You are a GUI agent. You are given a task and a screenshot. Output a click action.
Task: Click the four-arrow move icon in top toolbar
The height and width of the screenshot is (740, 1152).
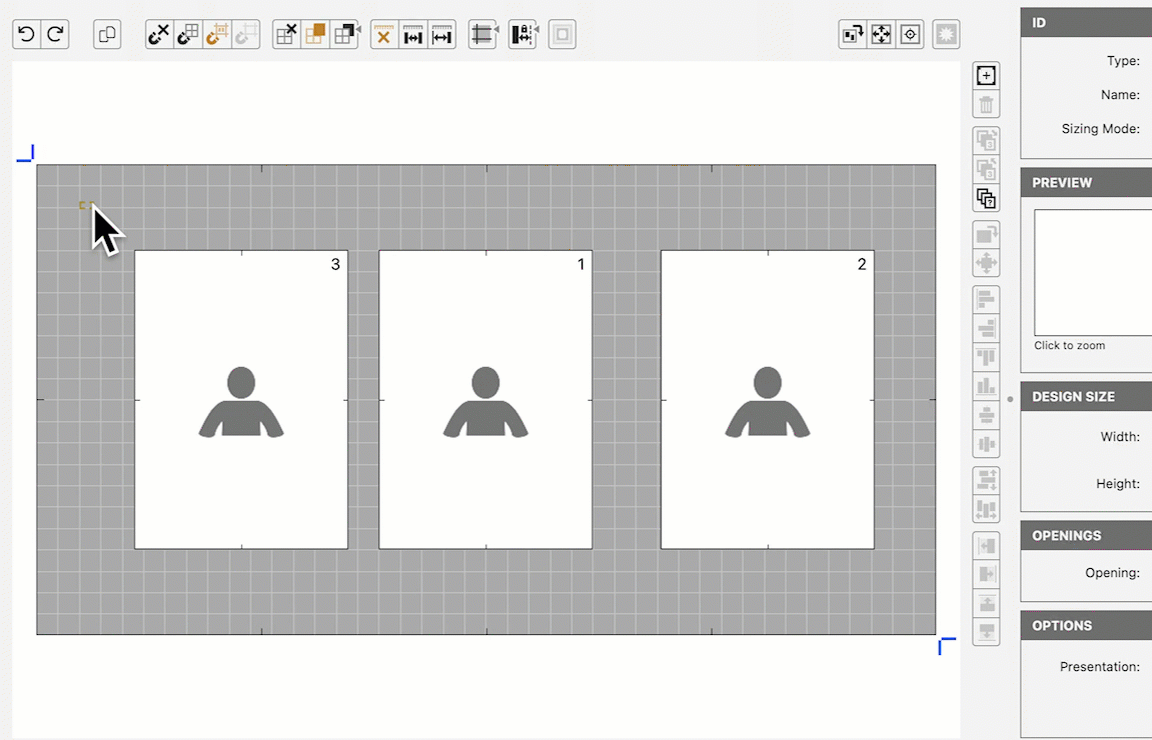coord(881,35)
